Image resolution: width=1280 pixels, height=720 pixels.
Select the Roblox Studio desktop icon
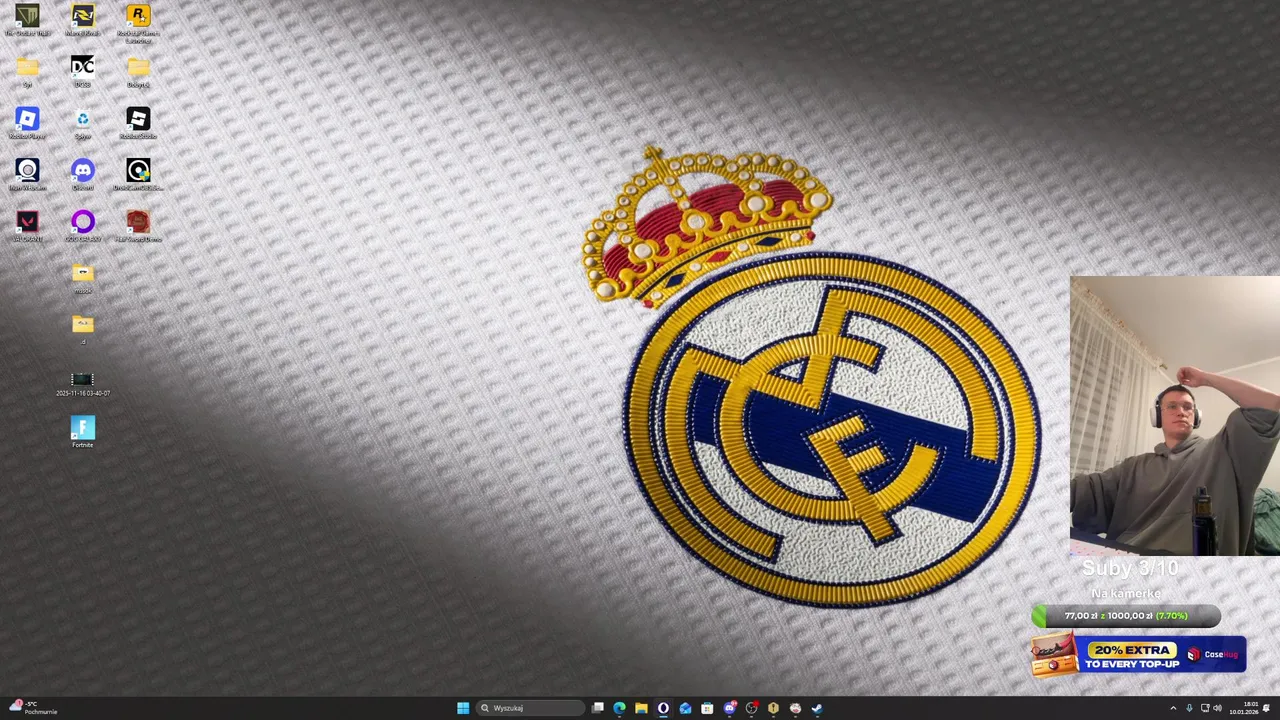(x=138, y=123)
